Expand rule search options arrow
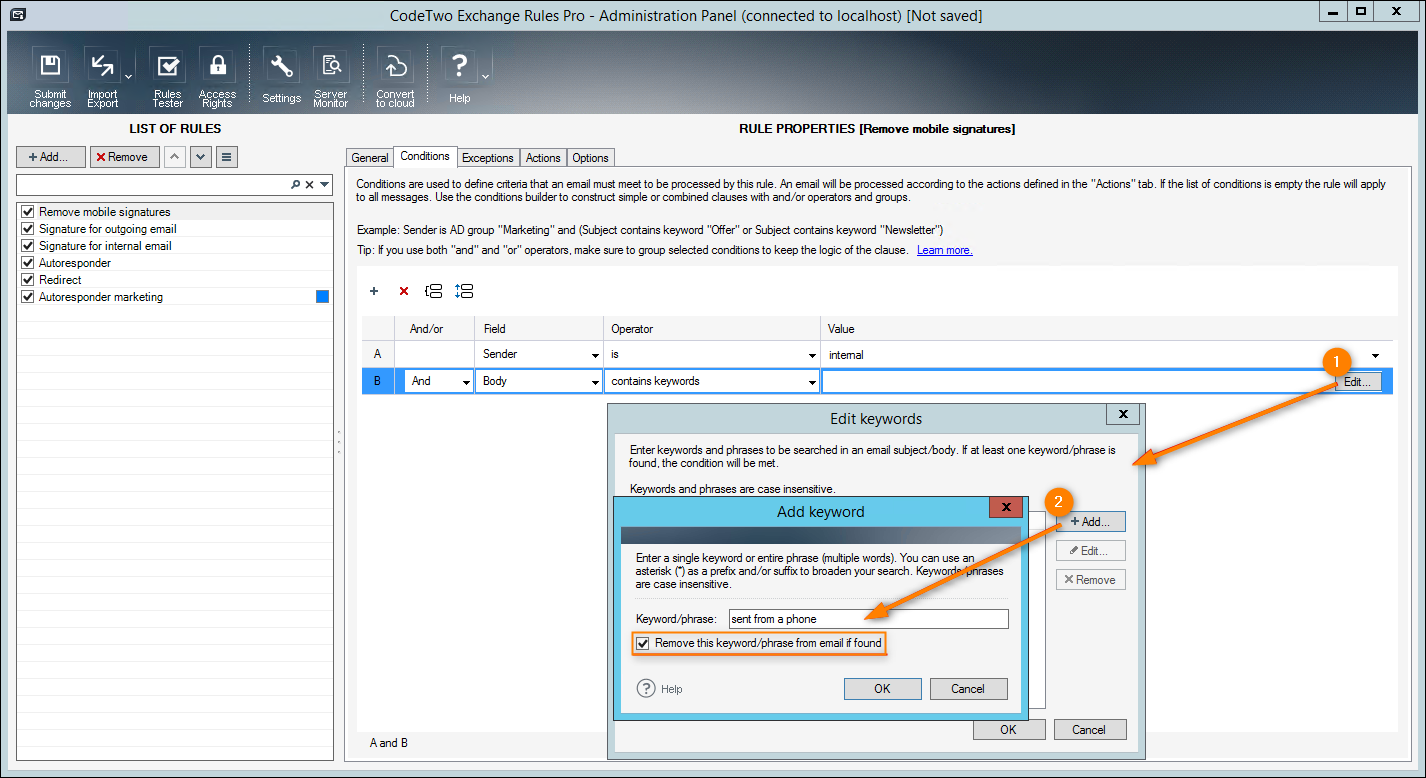This screenshot has height=778, width=1426. point(325,185)
